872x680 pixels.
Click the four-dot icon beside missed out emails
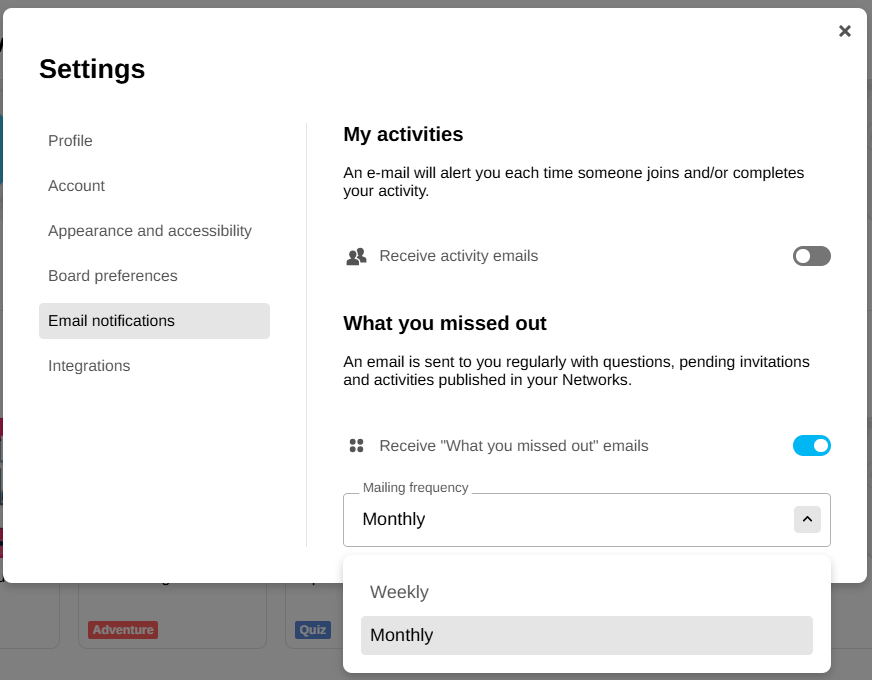tap(356, 446)
